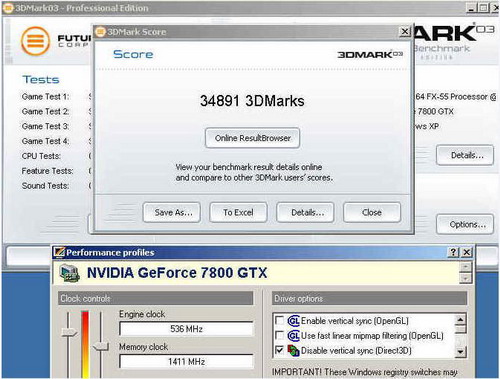
Task: Open help with the question mark button
Action: (x=453, y=252)
